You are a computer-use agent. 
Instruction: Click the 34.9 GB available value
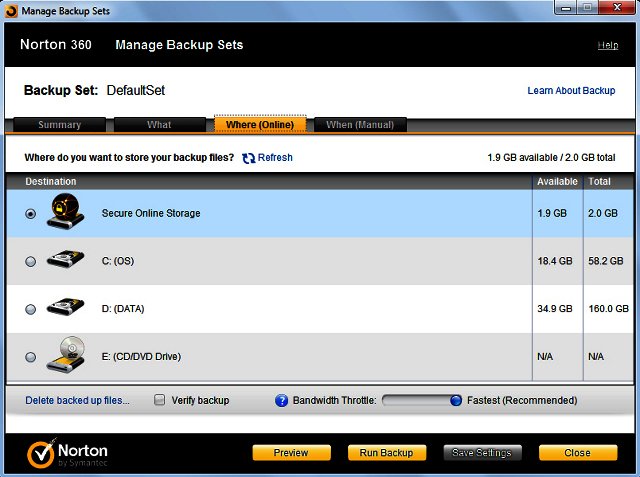click(x=555, y=309)
